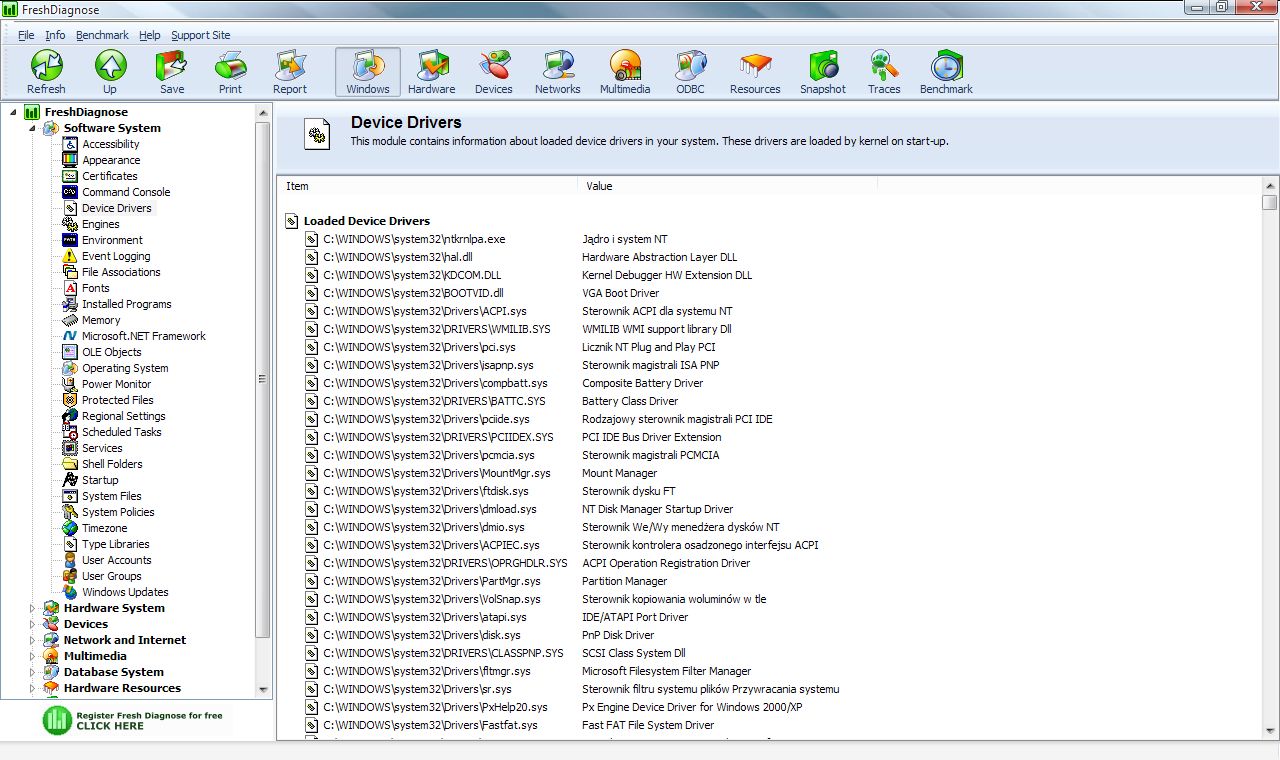Select Installed Programs in the tree

pos(127,304)
